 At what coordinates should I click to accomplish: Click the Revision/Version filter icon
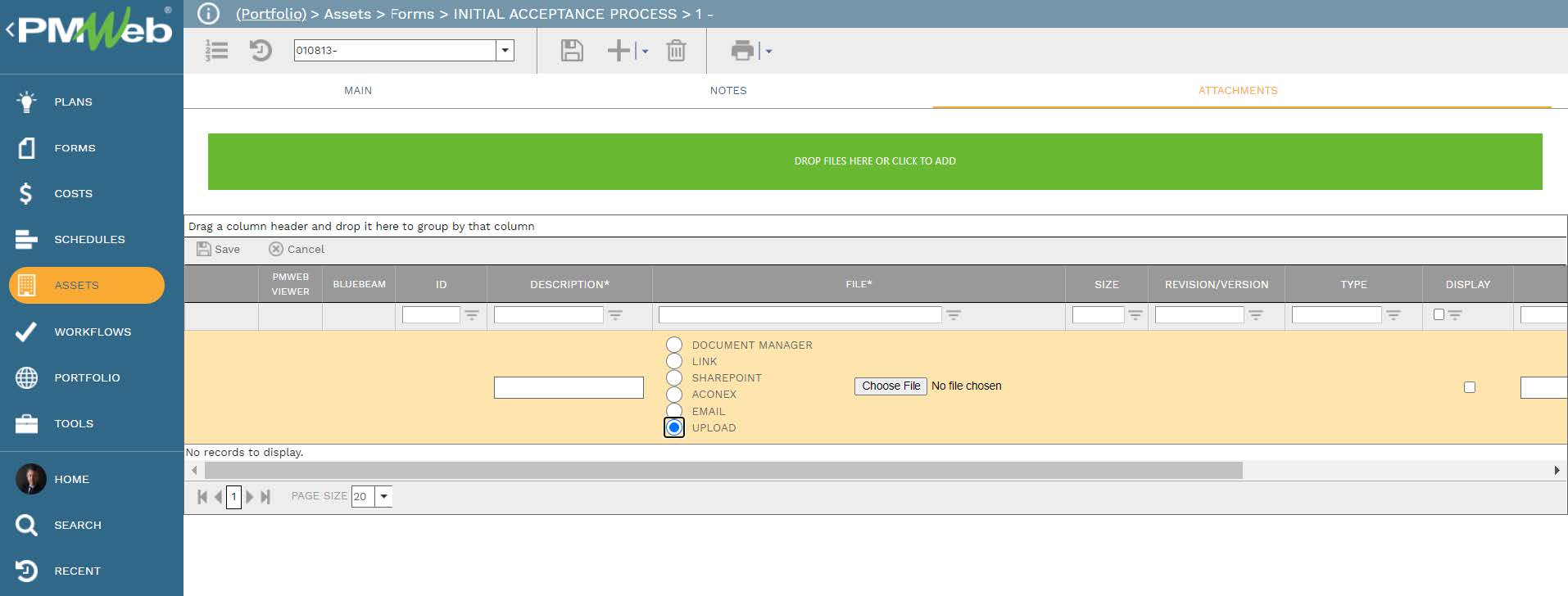coord(1256,315)
